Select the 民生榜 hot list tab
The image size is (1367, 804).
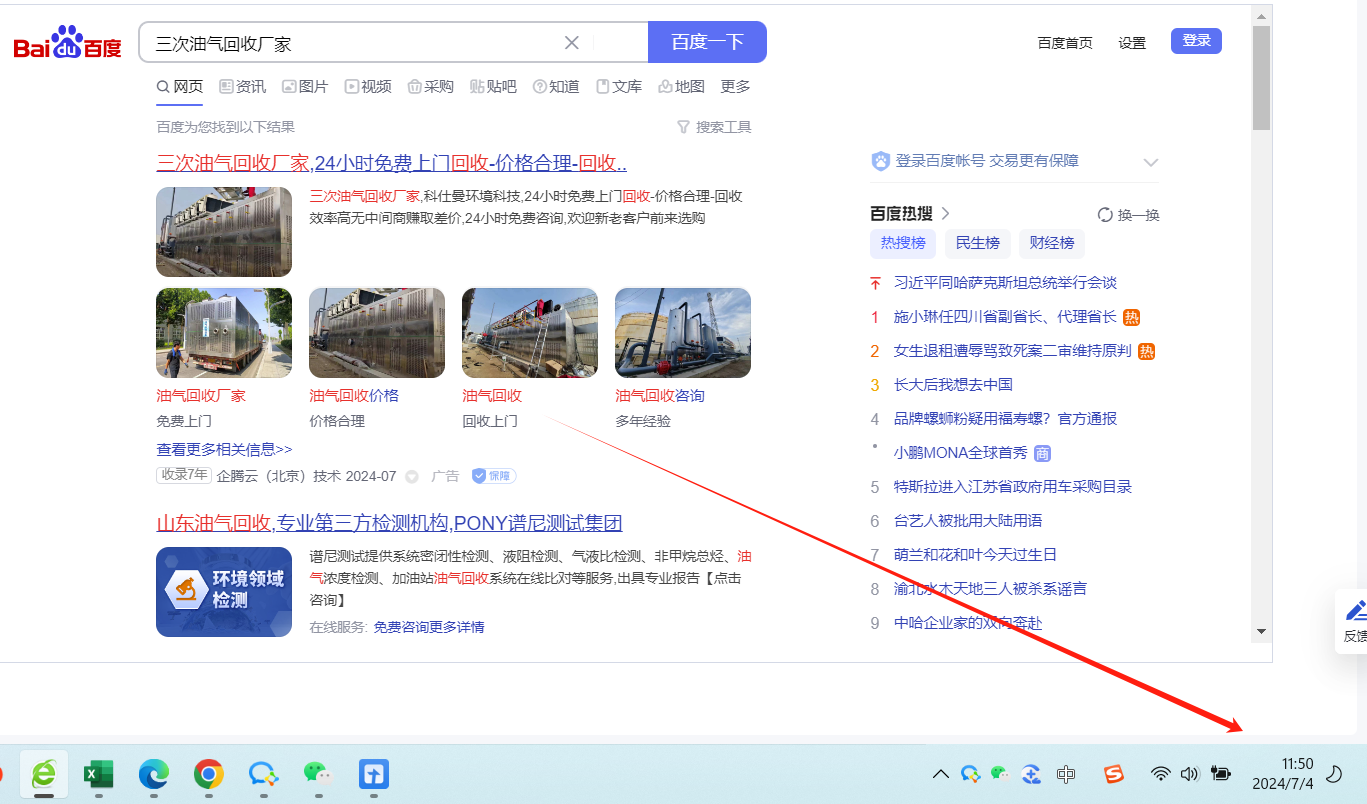977,243
